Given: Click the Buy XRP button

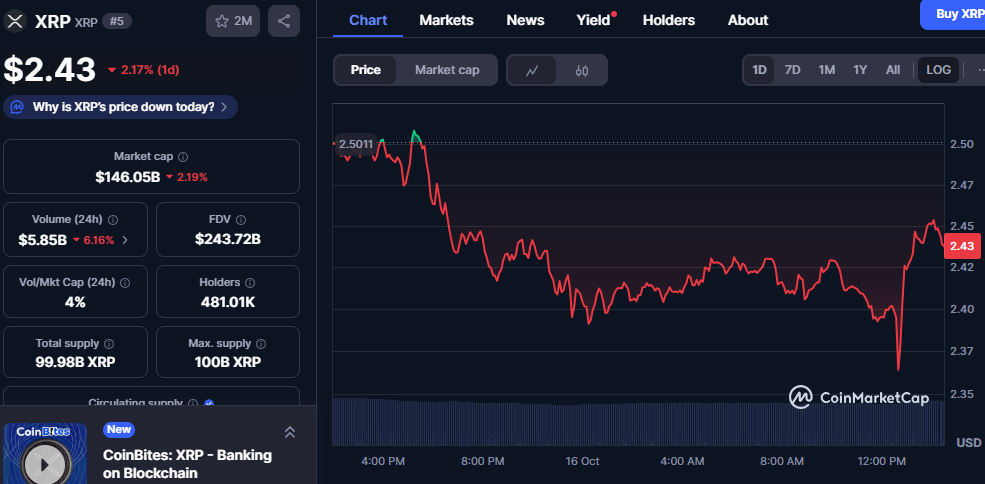Looking at the screenshot, I should (x=957, y=14).
